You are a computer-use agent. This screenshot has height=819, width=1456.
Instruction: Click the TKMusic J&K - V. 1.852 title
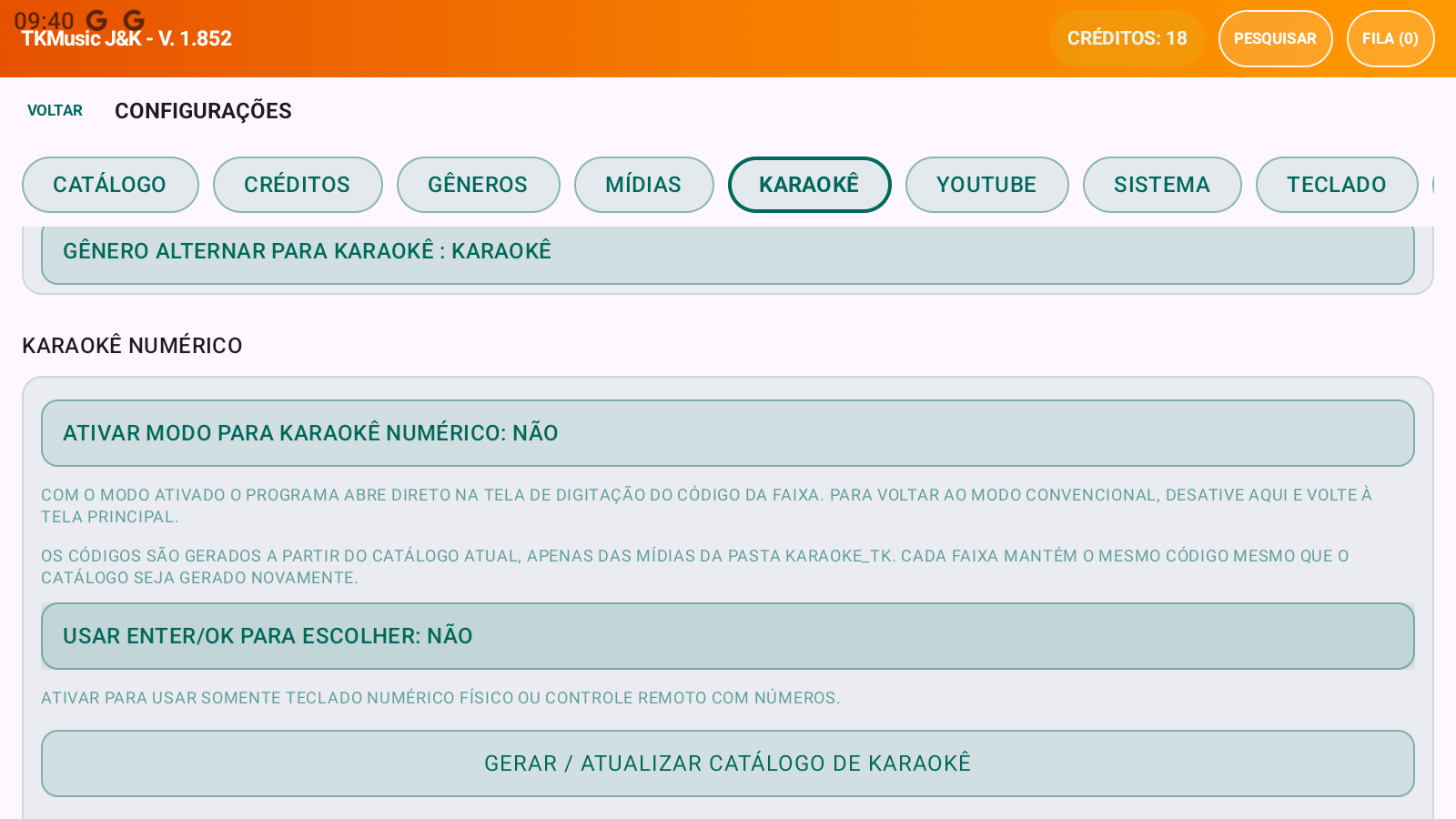[x=126, y=39]
